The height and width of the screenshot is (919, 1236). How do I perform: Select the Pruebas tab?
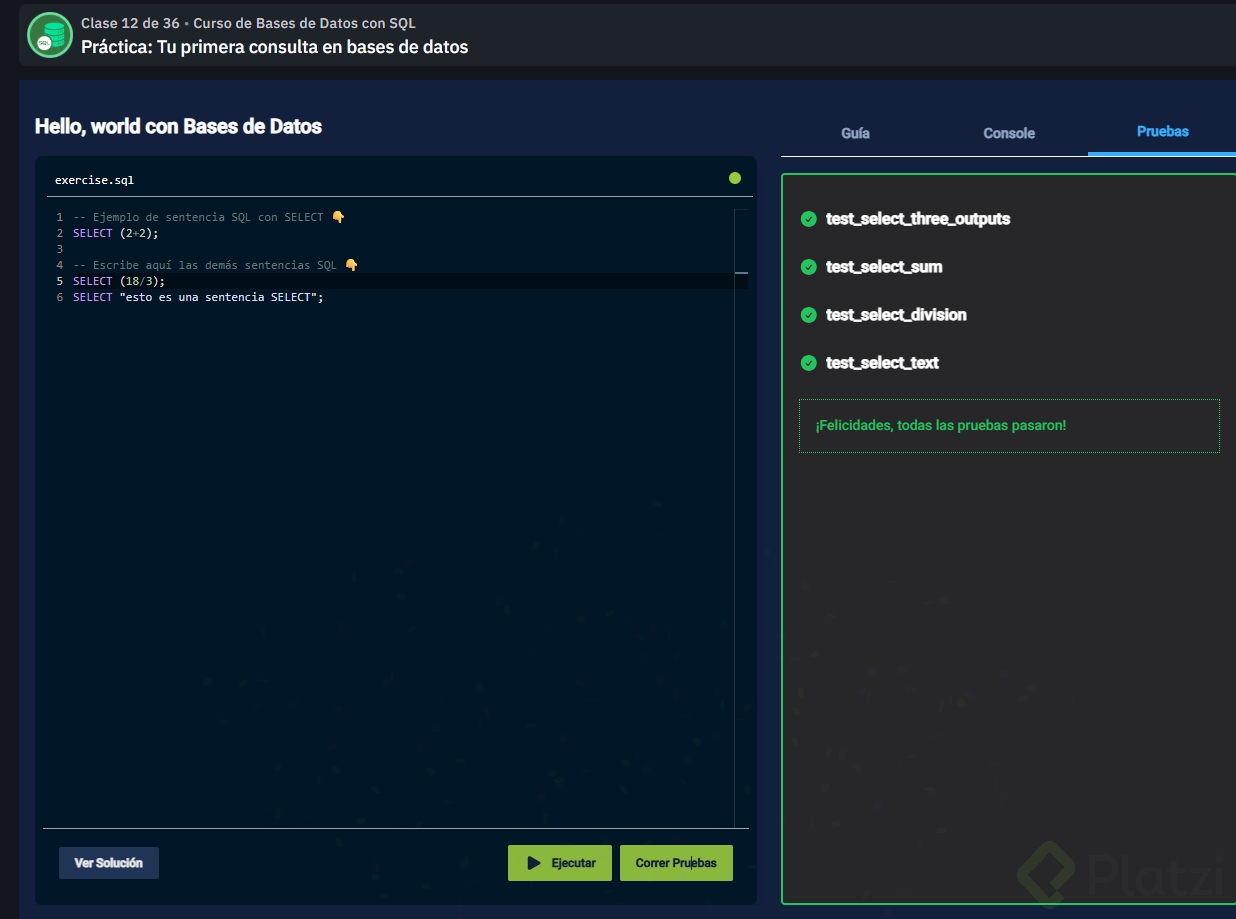point(1162,132)
